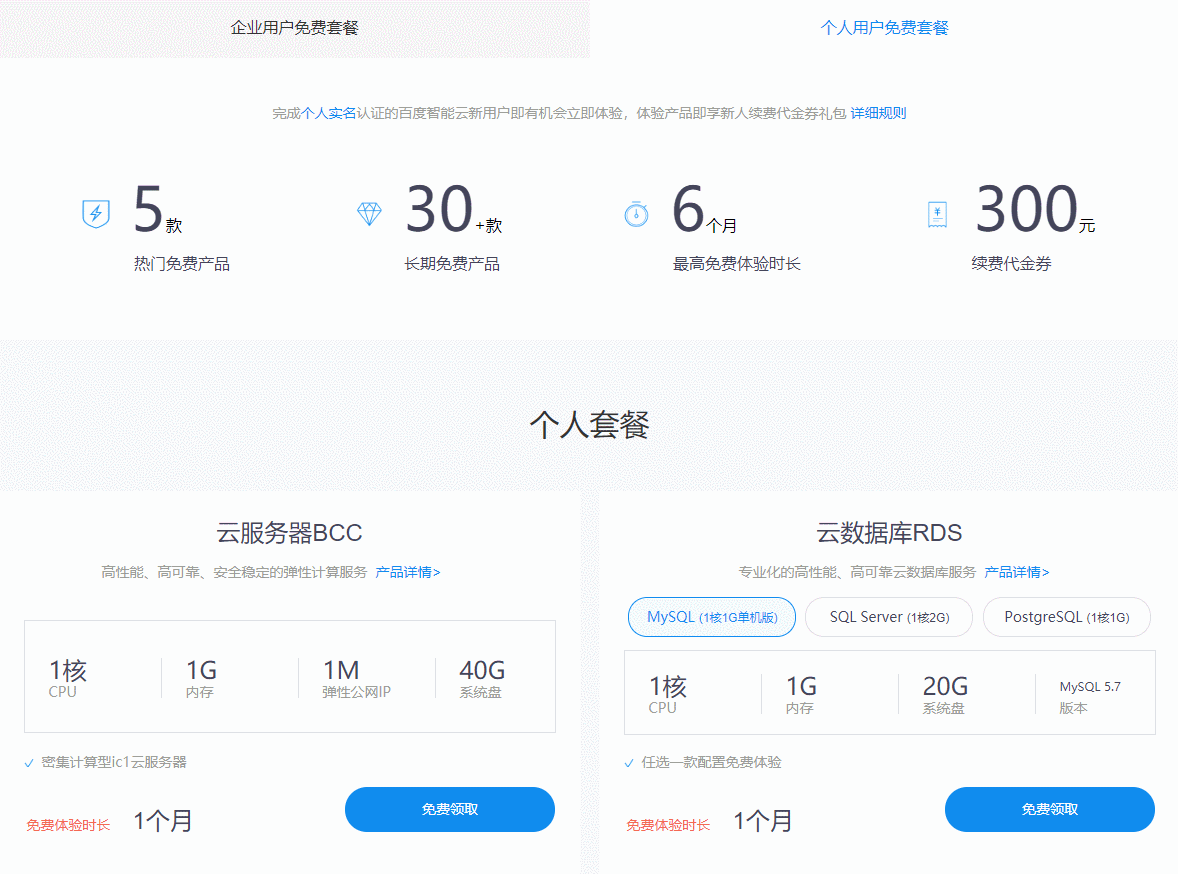Viewport: 1178px width, 874px height.
Task: Select SQL Server (1核2G) configuration
Action: (888, 617)
